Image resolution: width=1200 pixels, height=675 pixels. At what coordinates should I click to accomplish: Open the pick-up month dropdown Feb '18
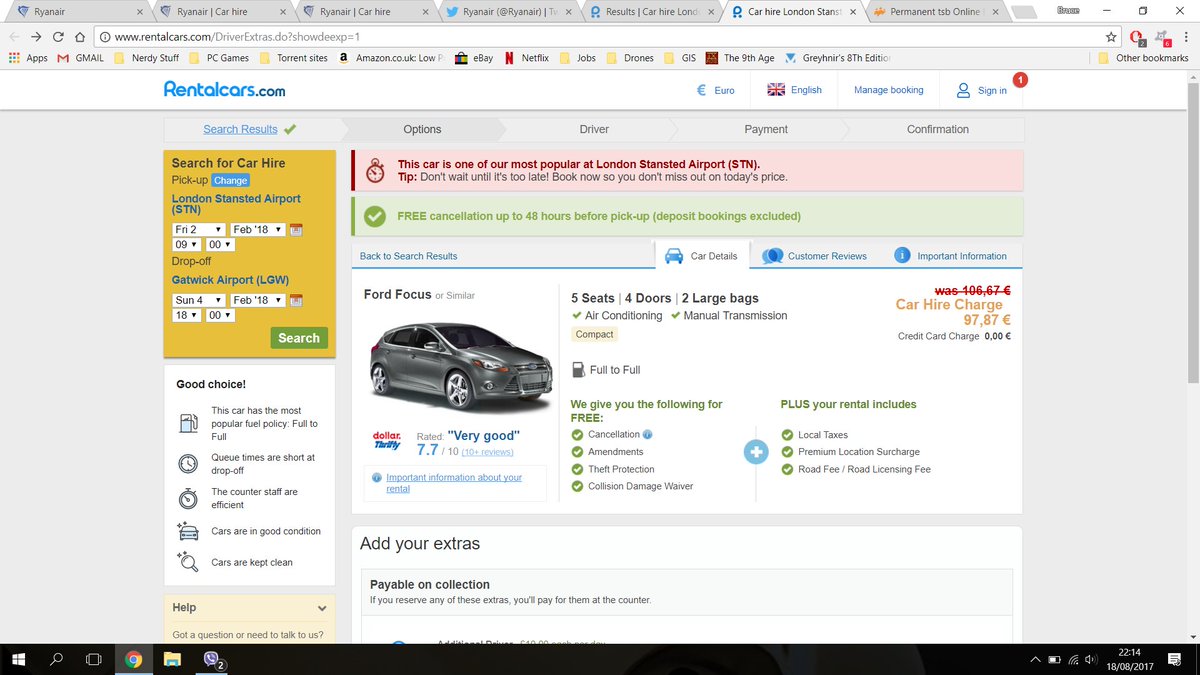pos(257,230)
